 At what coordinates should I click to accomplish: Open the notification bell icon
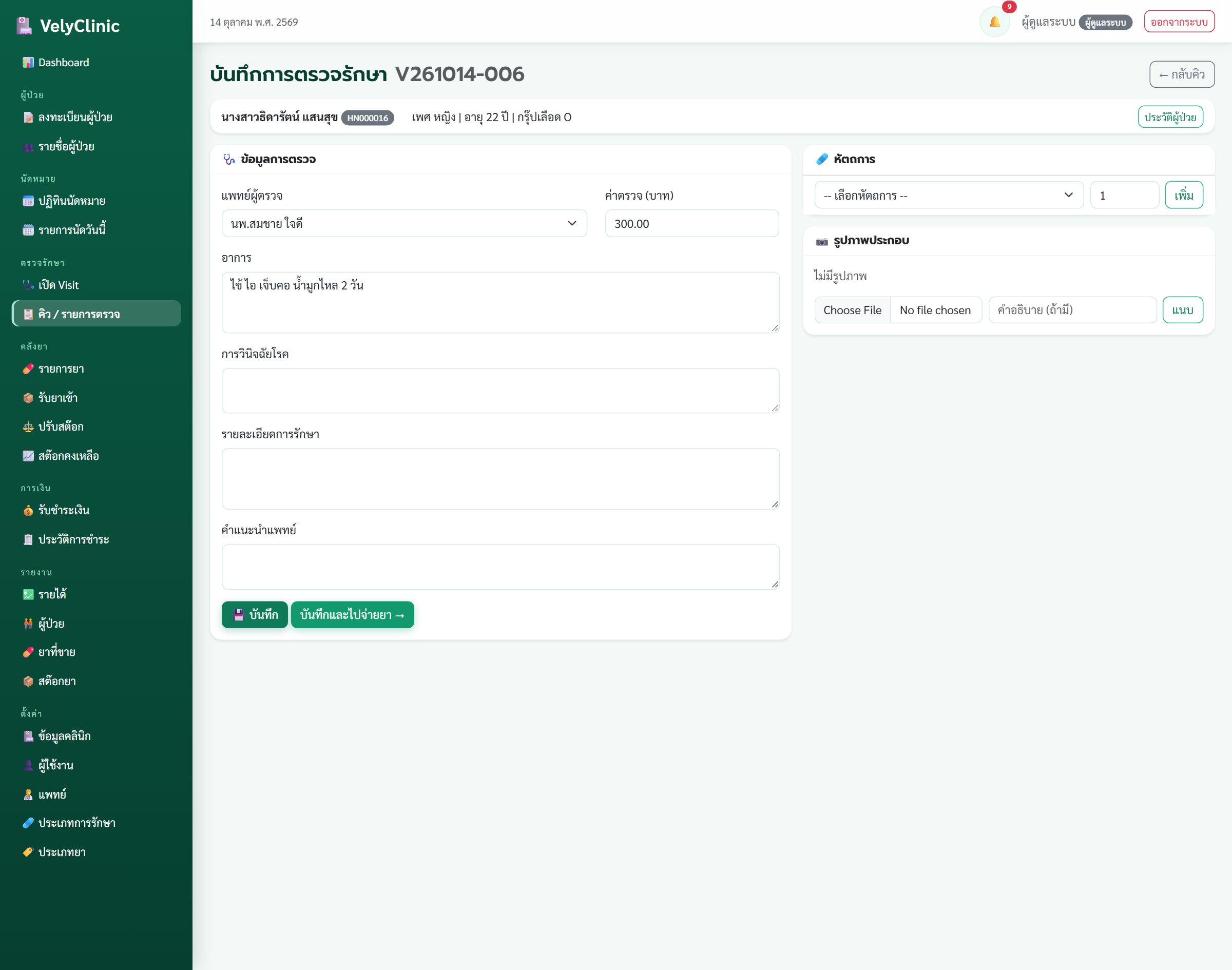tap(994, 22)
